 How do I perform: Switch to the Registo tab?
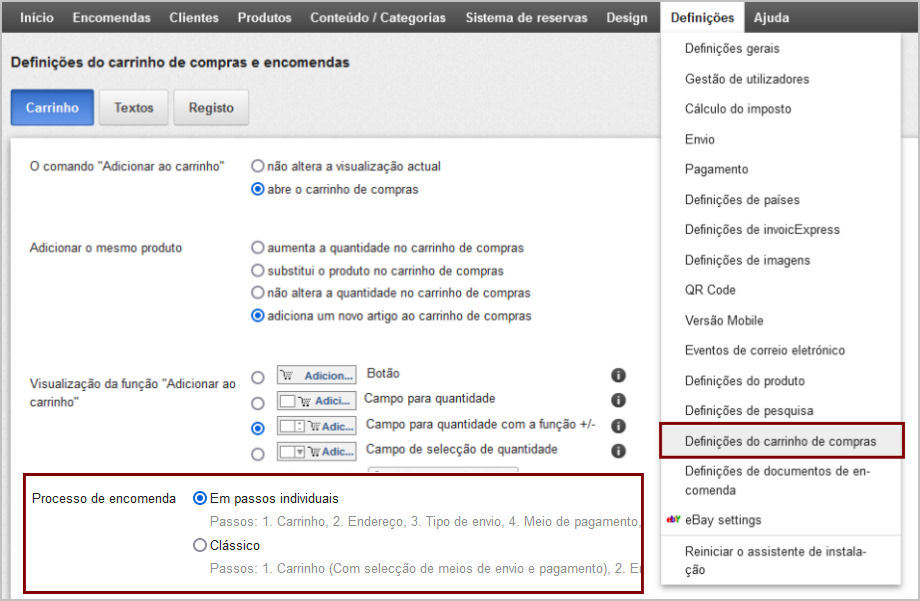(211, 107)
